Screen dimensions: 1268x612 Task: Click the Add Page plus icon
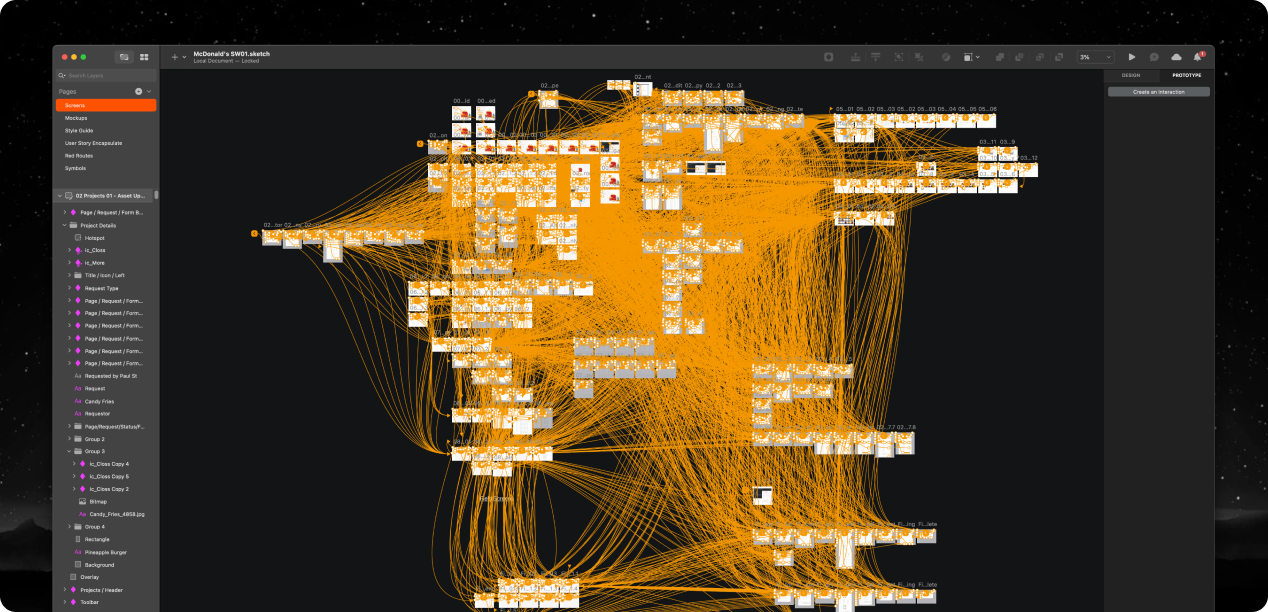[x=139, y=91]
